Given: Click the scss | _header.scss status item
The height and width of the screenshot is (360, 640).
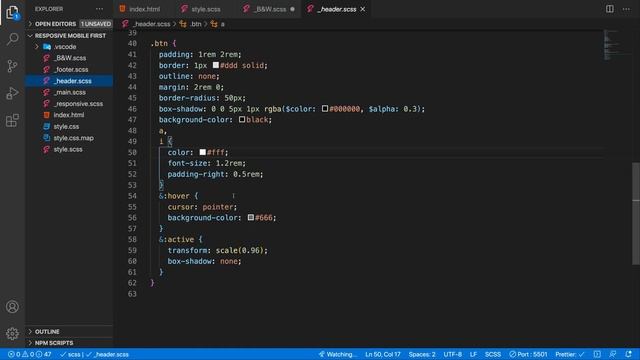Looking at the screenshot, I should pyautogui.click(x=95, y=354).
